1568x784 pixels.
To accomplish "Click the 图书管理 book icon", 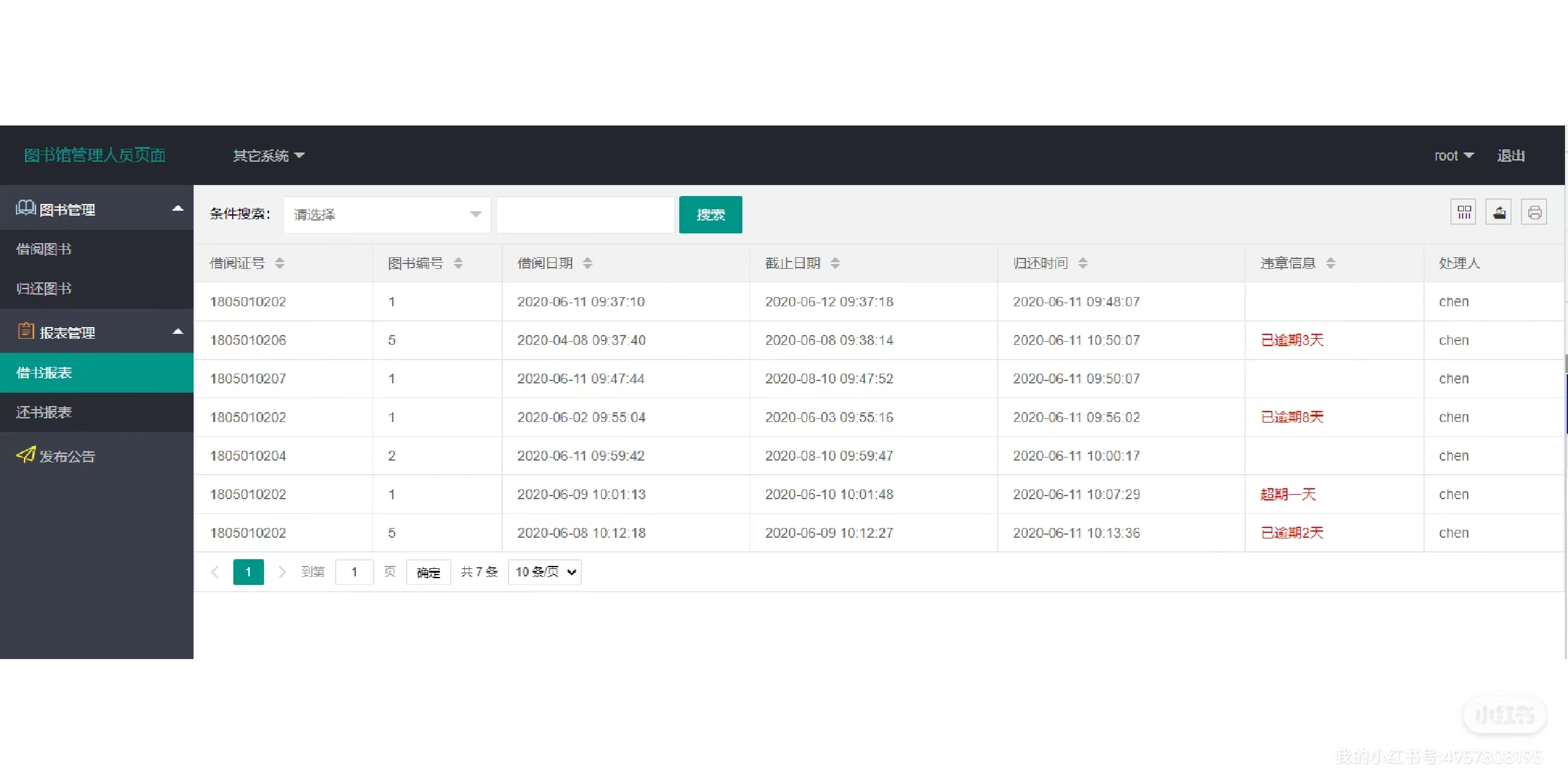I will point(25,208).
